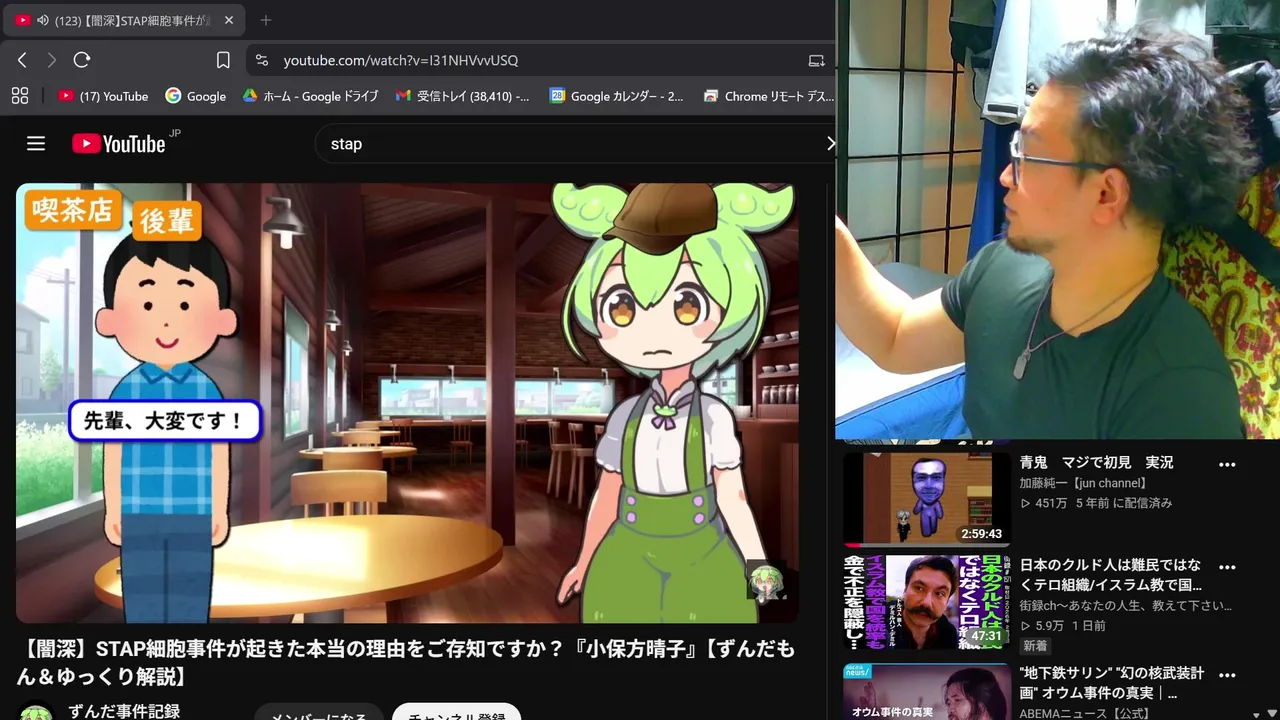Open the 日本のクルド人 video thumbnail
Viewport: 1280px width, 720px height.
pyautogui.click(x=926, y=602)
